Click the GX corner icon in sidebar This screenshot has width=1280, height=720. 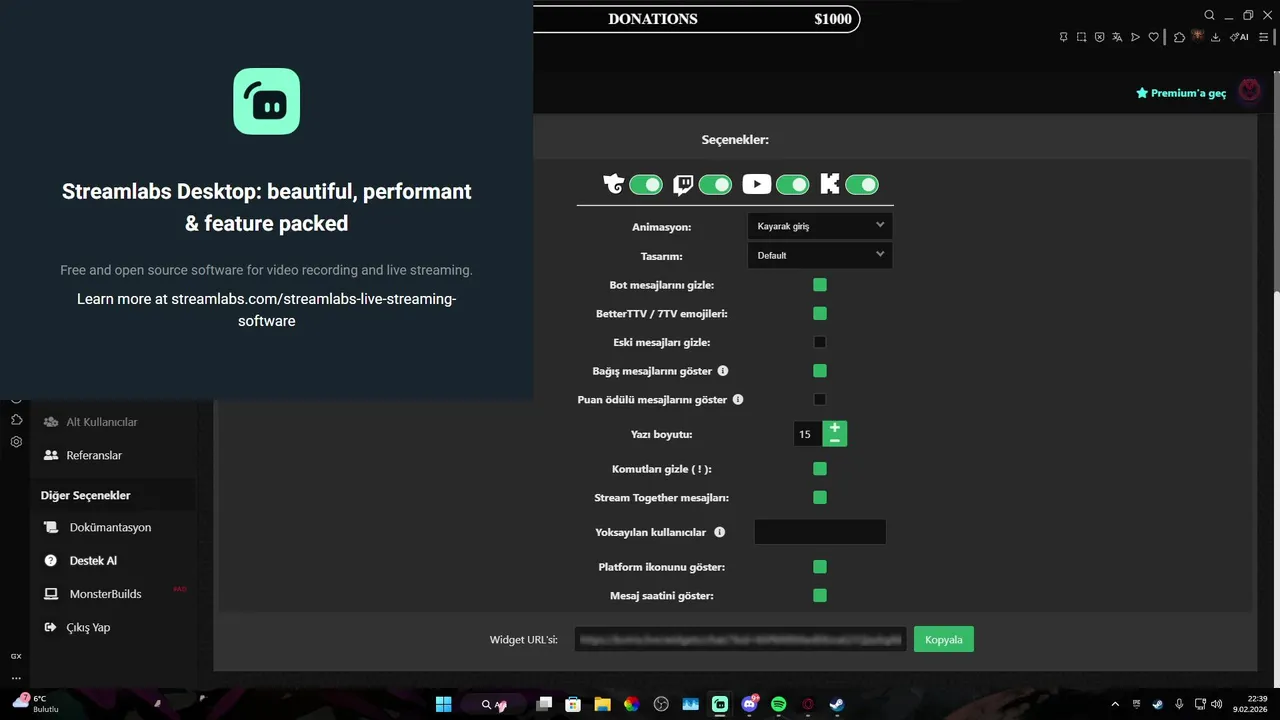point(16,656)
